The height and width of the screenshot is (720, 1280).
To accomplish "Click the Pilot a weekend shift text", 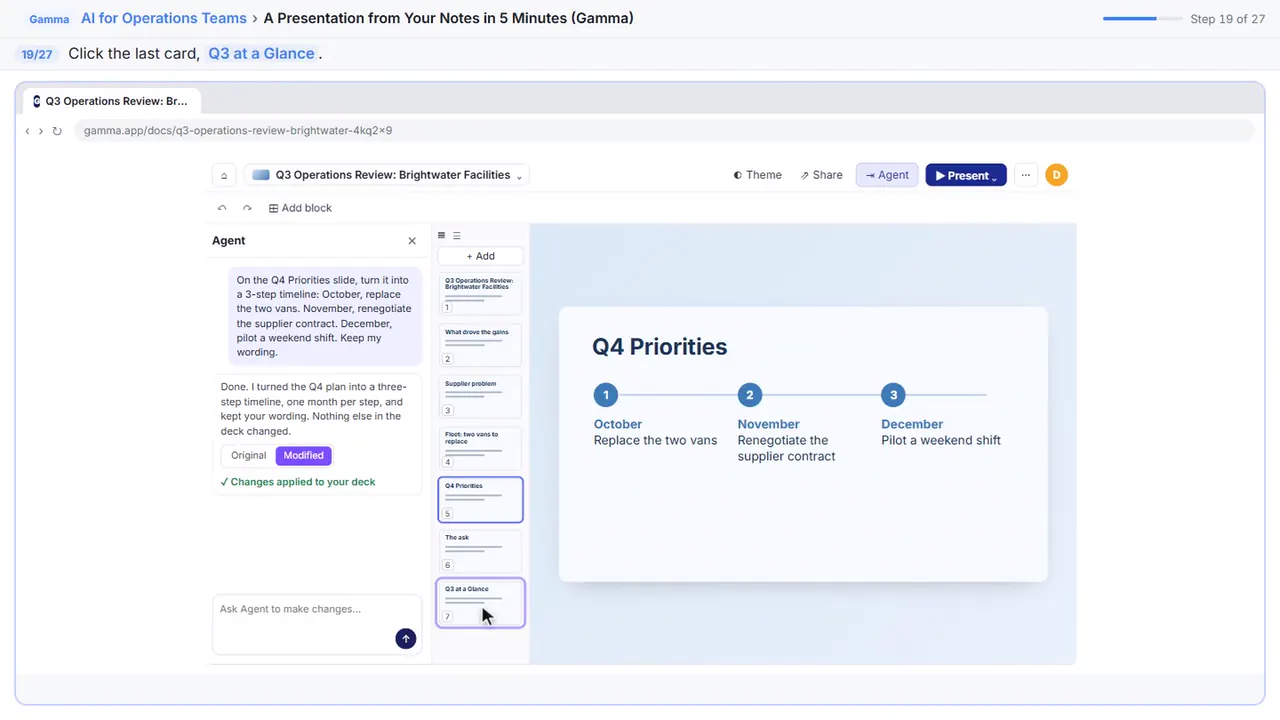I will coord(941,440).
